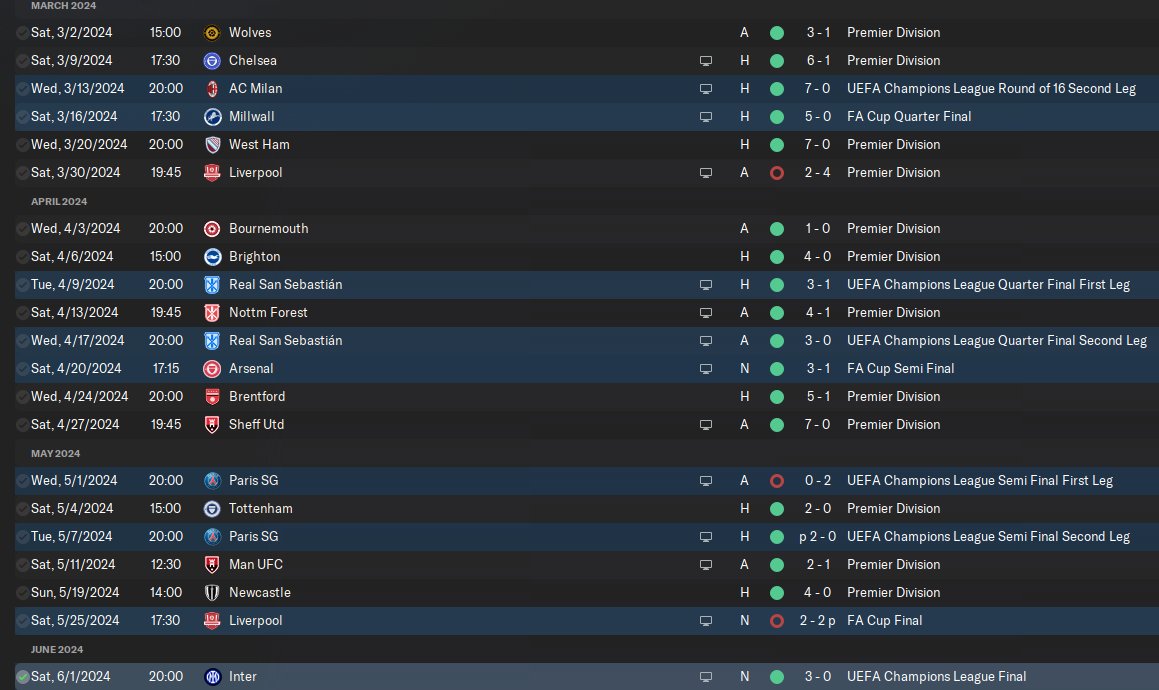Open the Brighton team name link
1159x690 pixels.
pyautogui.click(x=254, y=257)
